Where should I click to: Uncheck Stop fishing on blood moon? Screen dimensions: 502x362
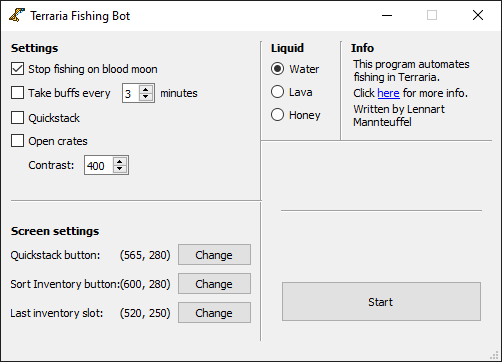[x=17, y=69]
